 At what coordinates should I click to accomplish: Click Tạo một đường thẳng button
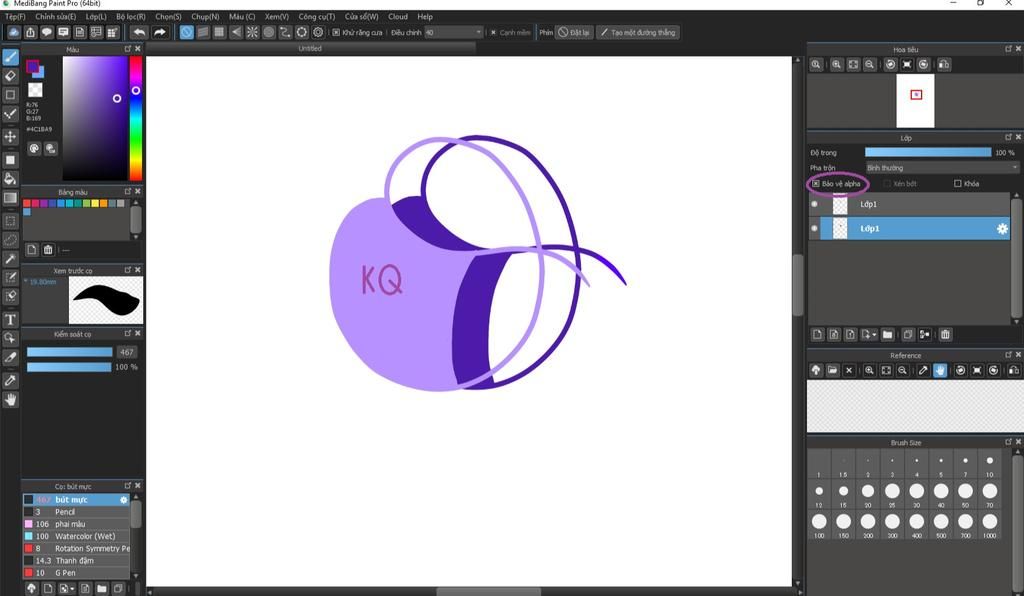tap(638, 32)
